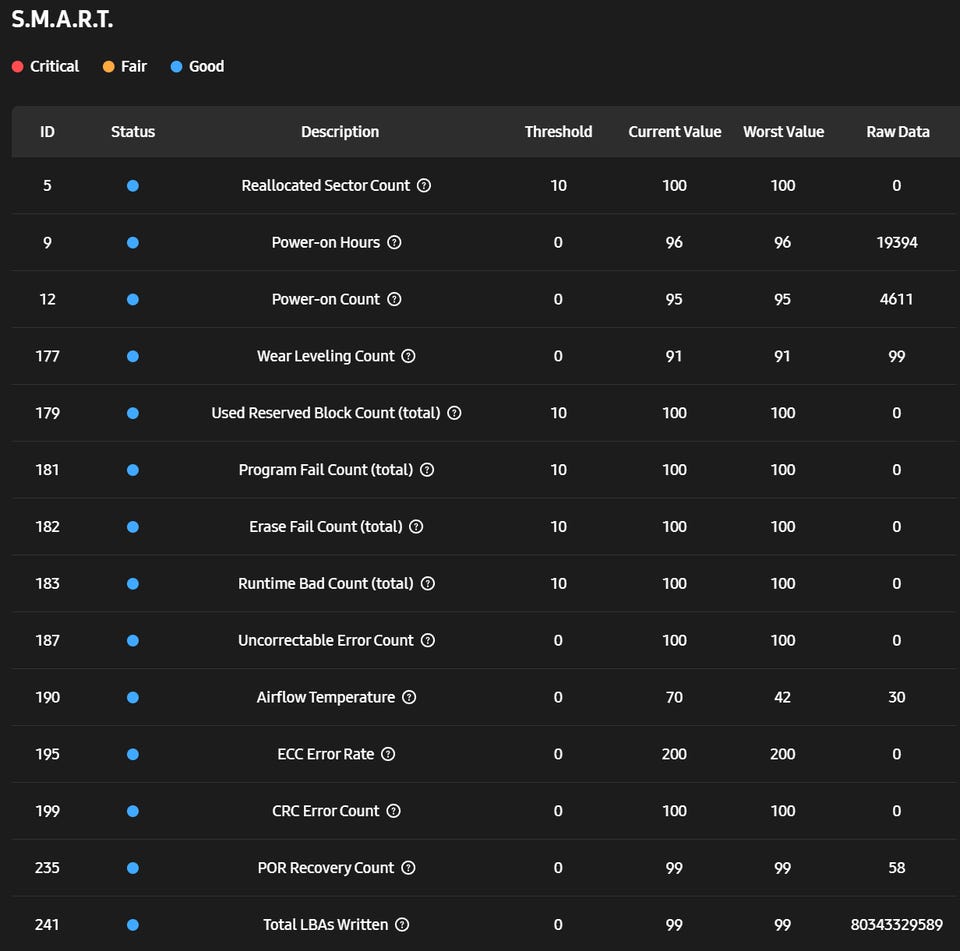Click help icon for Uncorrectable Error Count
The width and height of the screenshot is (960, 951).
pyautogui.click(x=428, y=641)
